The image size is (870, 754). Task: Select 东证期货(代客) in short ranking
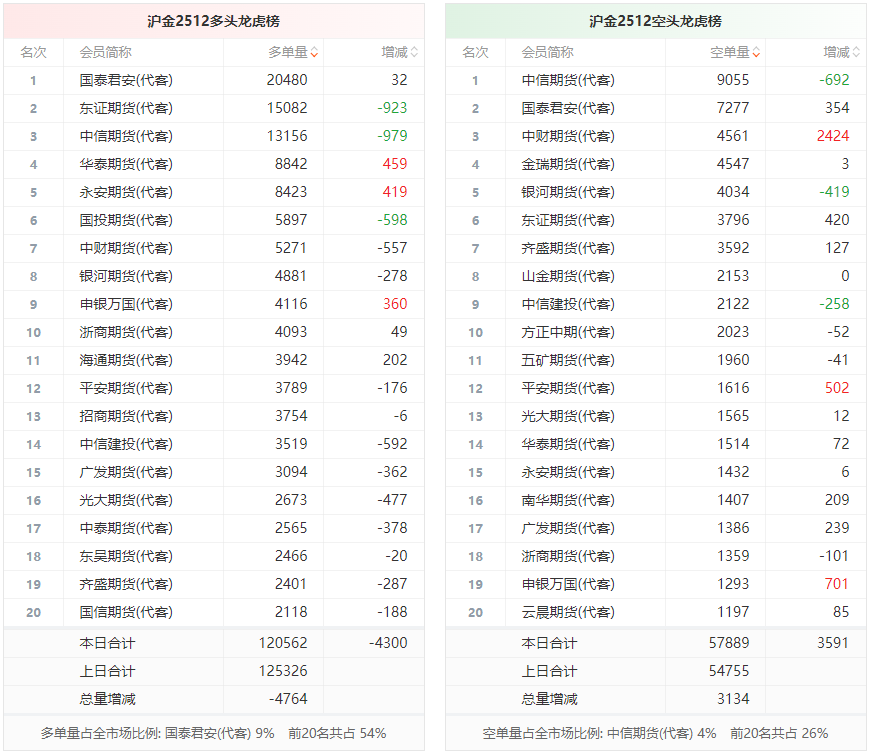pos(568,220)
